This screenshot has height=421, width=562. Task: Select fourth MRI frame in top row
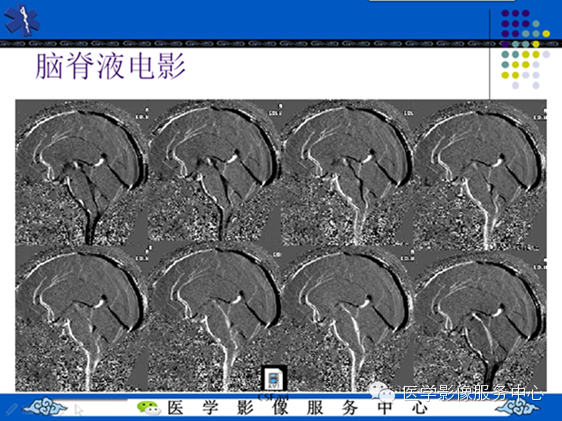click(480, 173)
